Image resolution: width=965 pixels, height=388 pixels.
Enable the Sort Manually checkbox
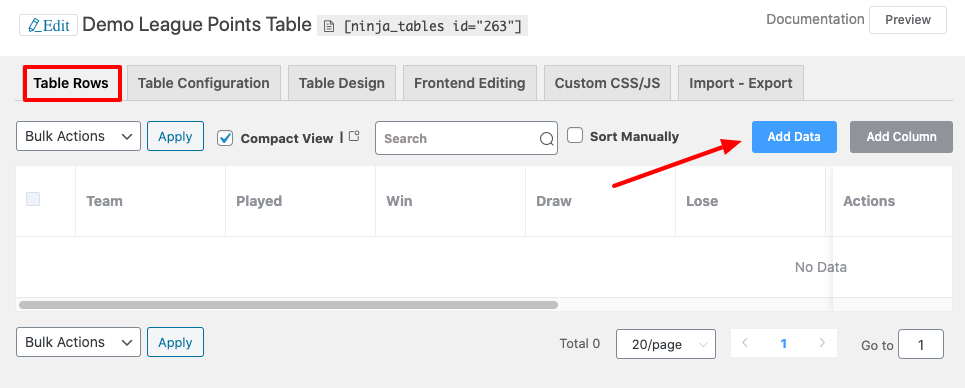point(575,135)
